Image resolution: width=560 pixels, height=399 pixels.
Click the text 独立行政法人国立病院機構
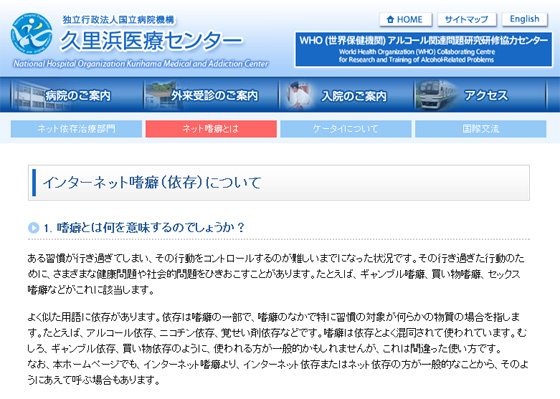tap(119, 20)
